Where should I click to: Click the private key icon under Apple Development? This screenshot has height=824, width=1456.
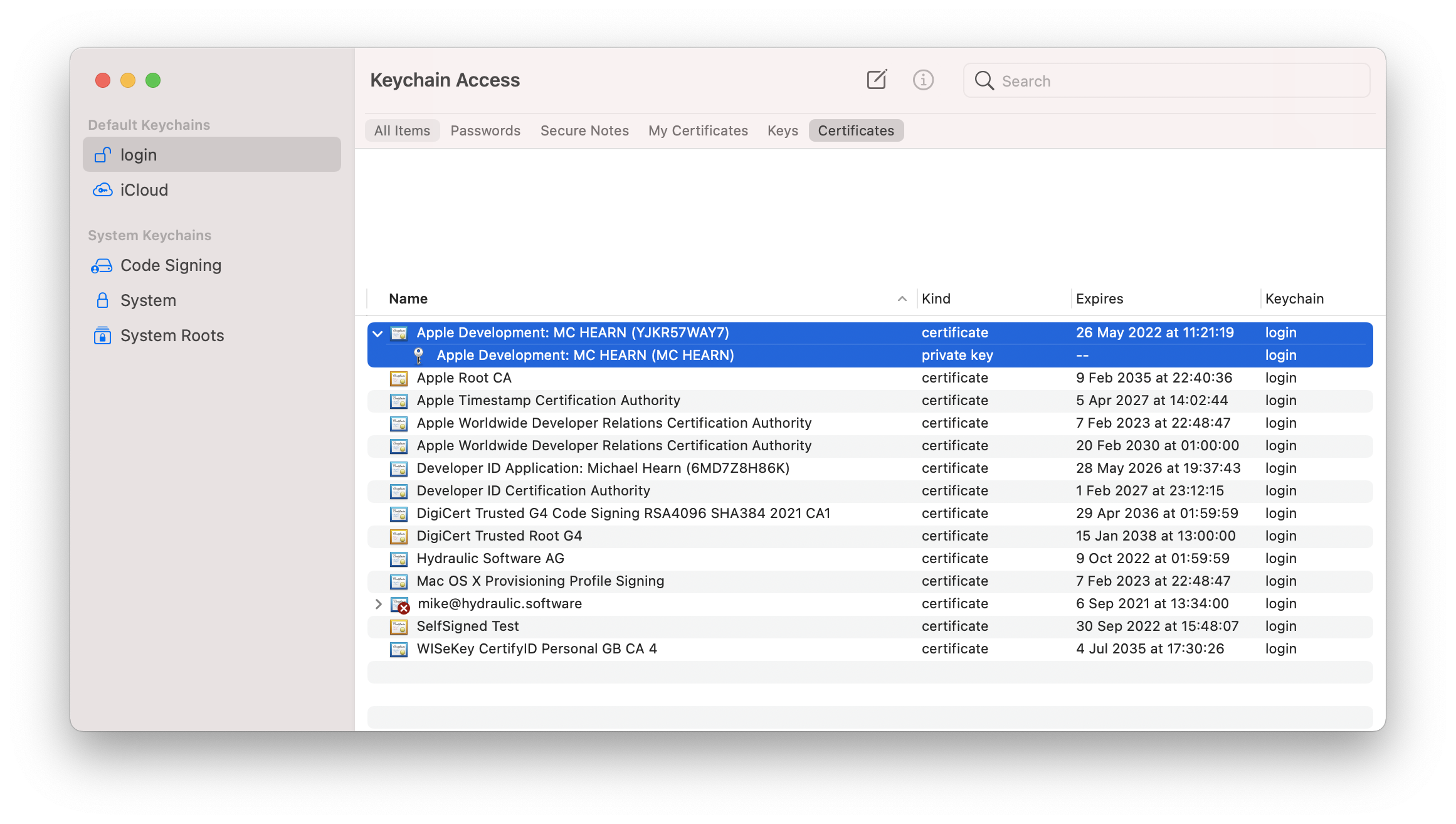418,355
